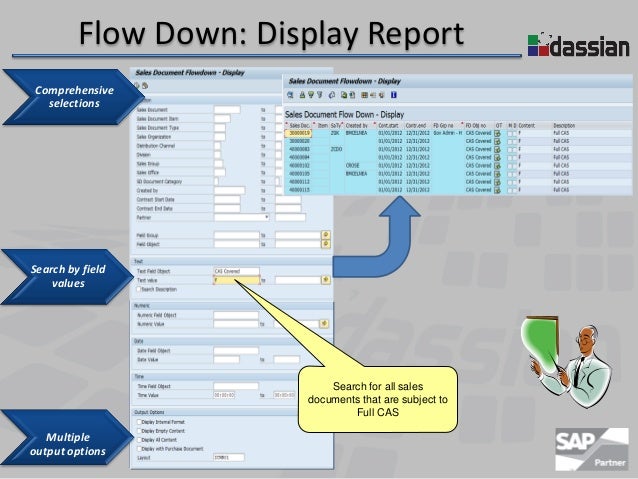Click the Numeric Field Object input field
638x479 pixels.
236,315
